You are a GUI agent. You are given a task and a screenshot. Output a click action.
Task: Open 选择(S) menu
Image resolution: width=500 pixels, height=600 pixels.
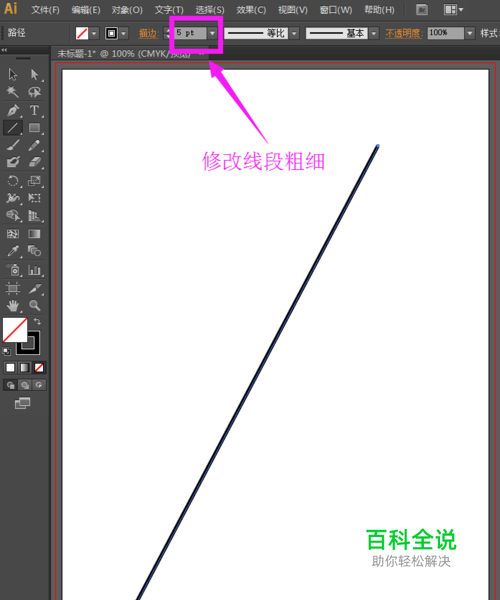(x=210, y=10)
